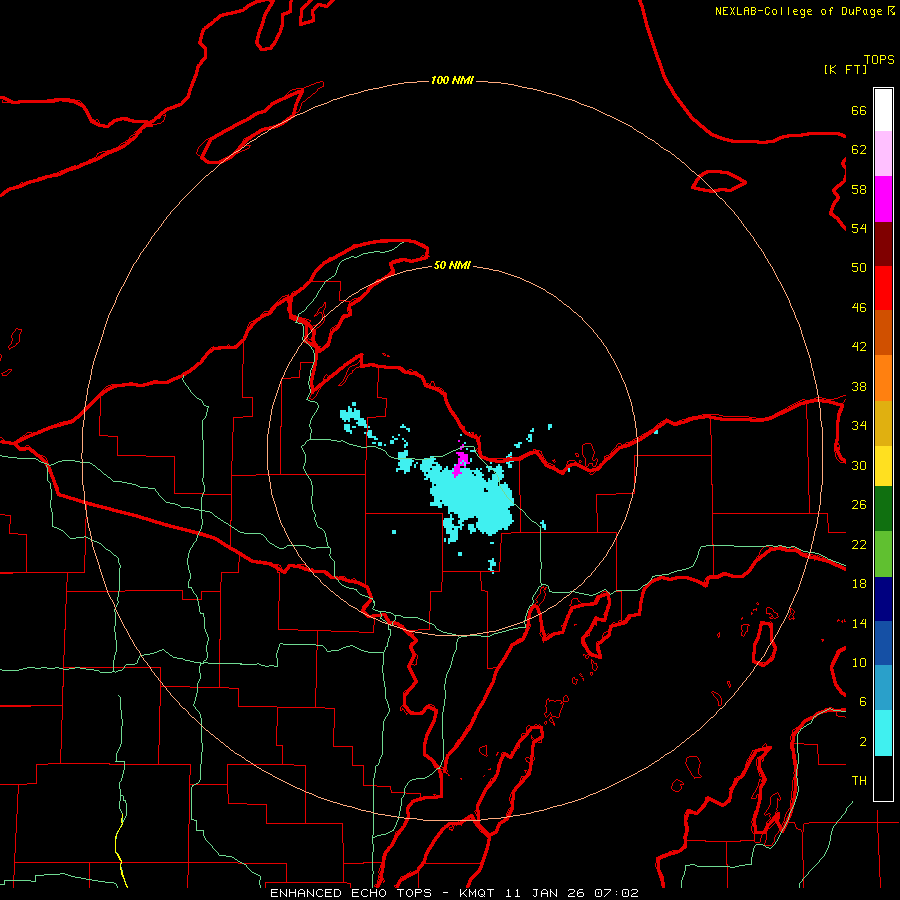This screenshot has width=900, height=900.
Task: Click the '11 JAN 26' date text
Action: [x=546, y=893]
